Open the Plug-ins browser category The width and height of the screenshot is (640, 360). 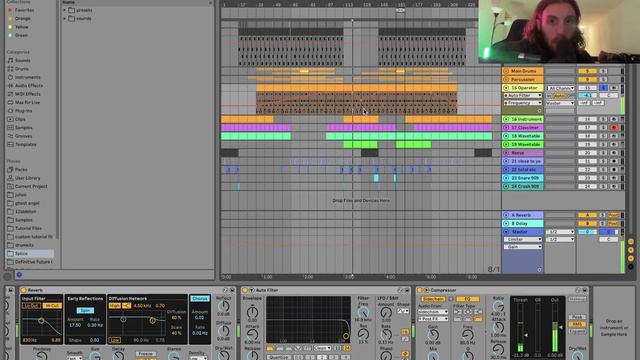click(23, 111)
